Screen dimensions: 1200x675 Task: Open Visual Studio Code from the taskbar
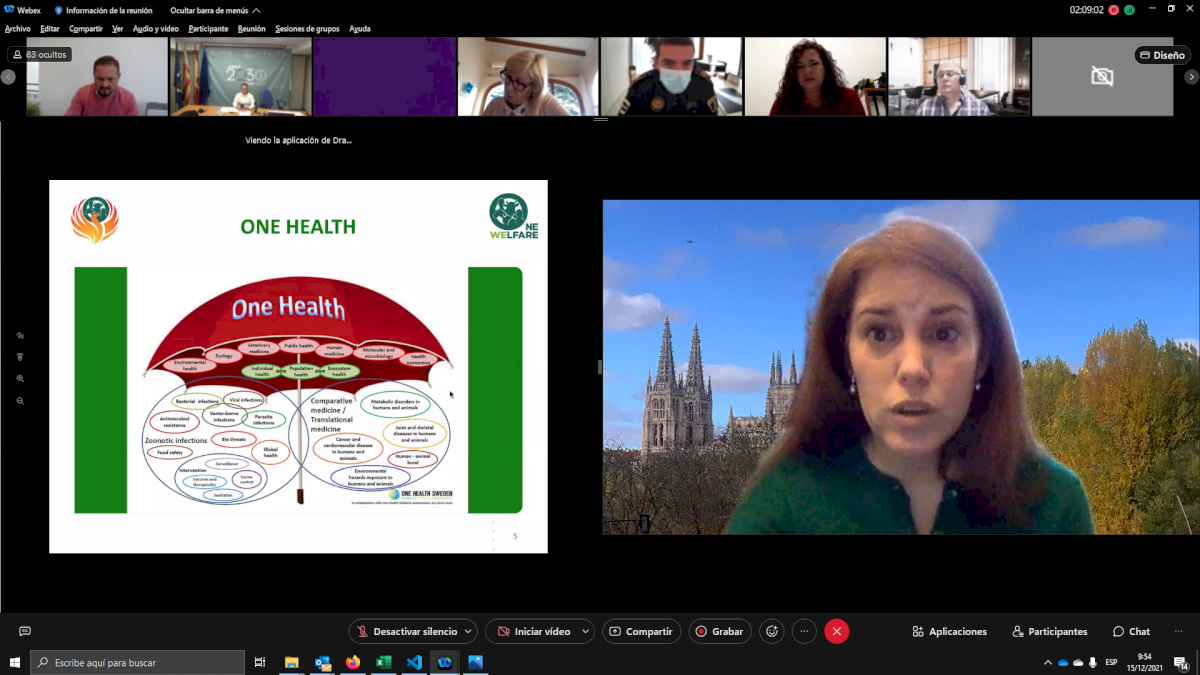click(414, 663)
